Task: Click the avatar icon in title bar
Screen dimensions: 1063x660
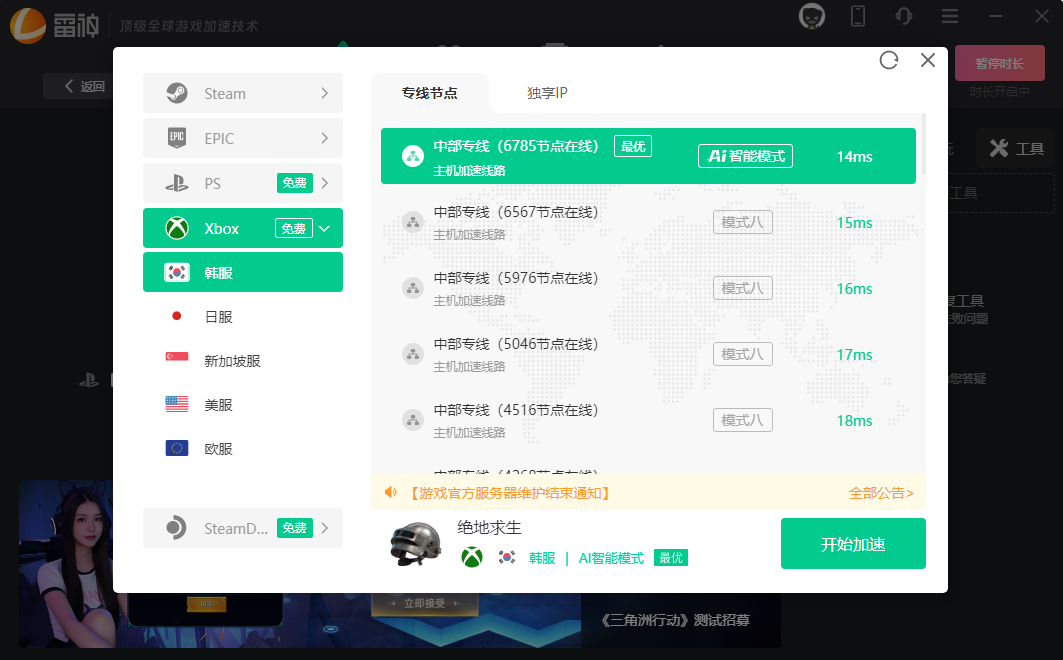Action: tap(811, 16)
